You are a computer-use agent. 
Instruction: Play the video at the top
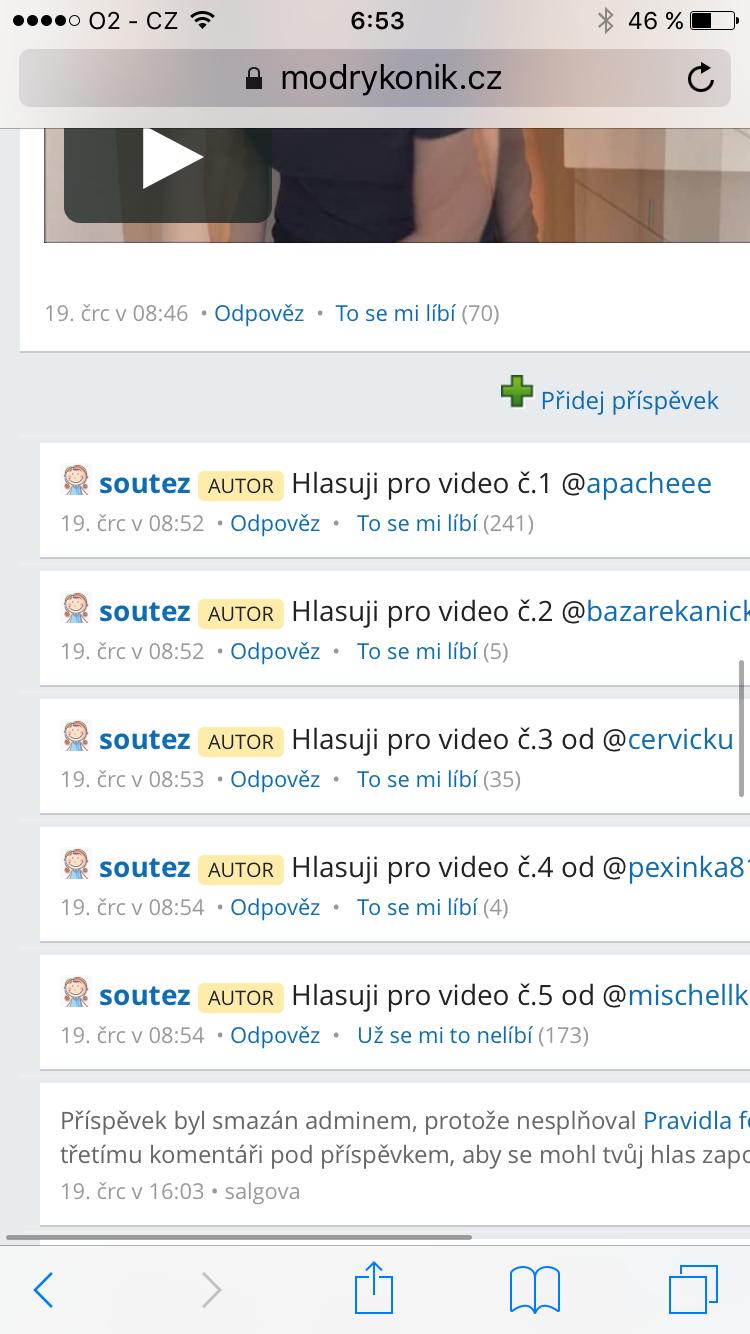click(x=170, y=158)
